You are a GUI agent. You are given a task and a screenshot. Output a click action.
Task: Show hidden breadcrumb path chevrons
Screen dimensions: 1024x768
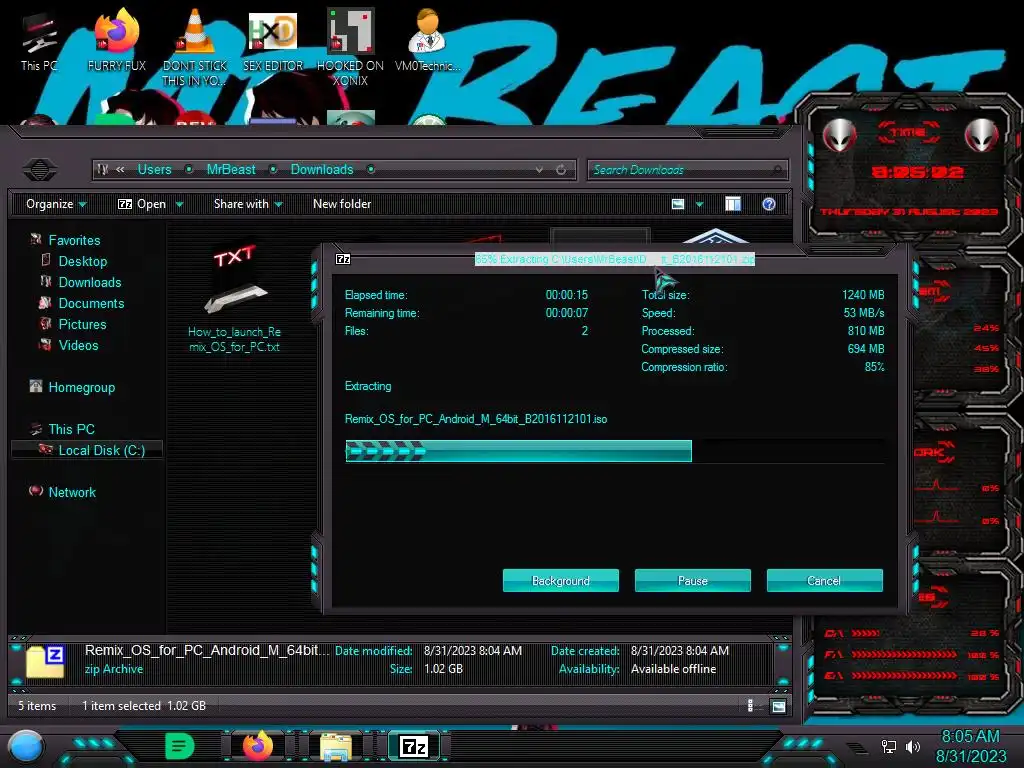click(120, 170)
